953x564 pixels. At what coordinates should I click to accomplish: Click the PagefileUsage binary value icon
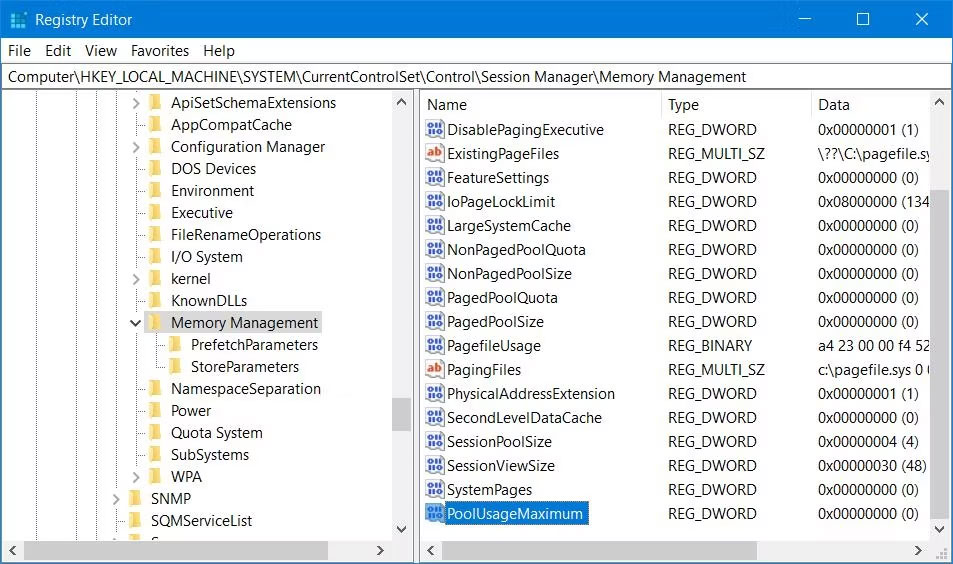[x=434, y=346]
